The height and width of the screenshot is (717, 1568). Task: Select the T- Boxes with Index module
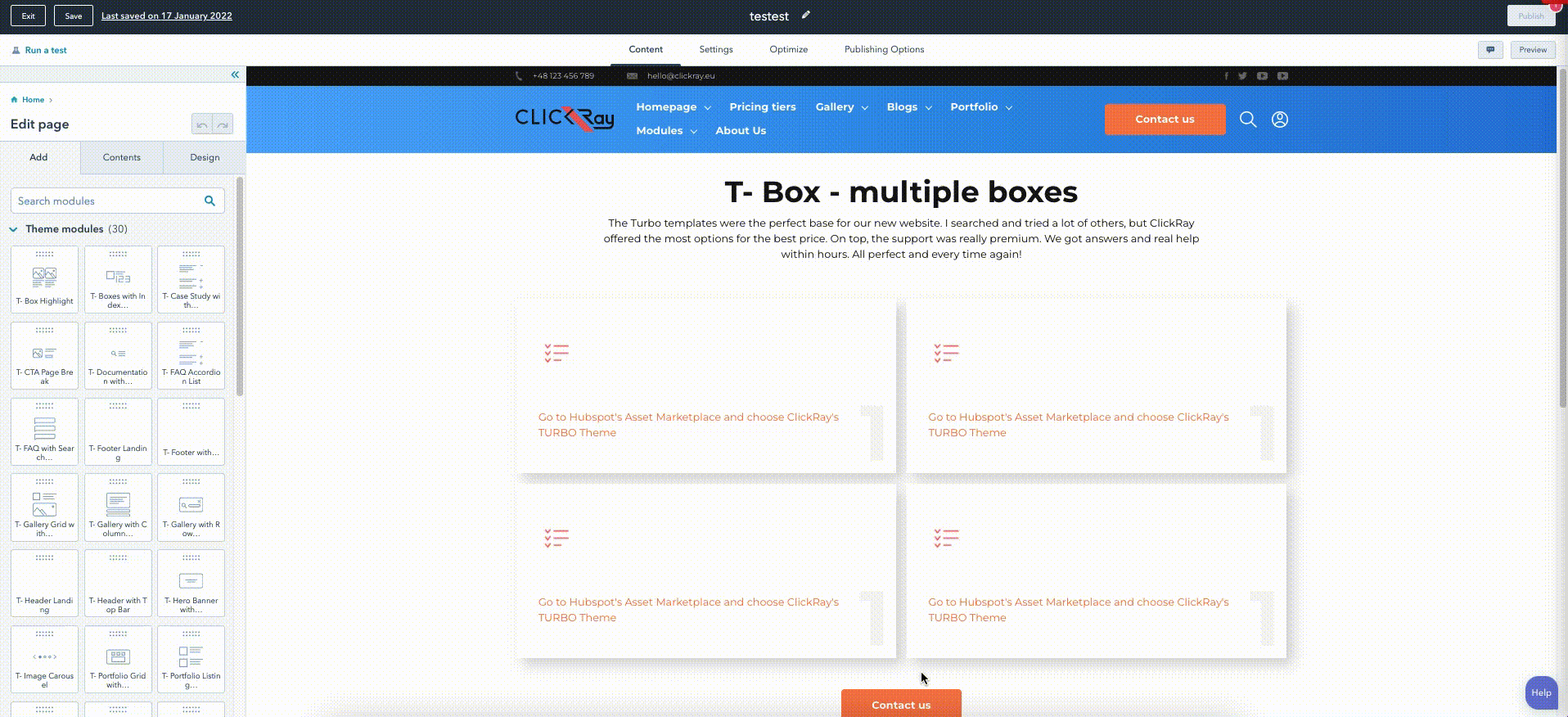(118, 279)
